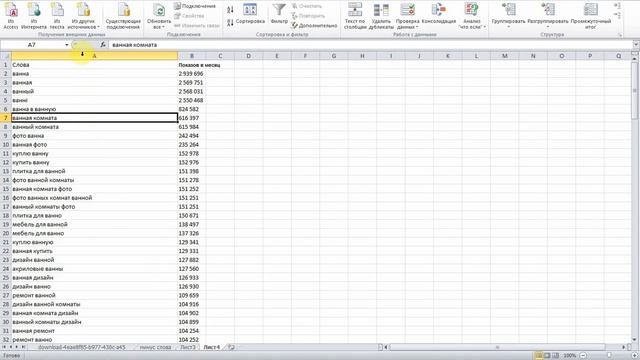Switch to Лист3 sheet tab
The image size is (640, 360).
click(x=188, y=347)
